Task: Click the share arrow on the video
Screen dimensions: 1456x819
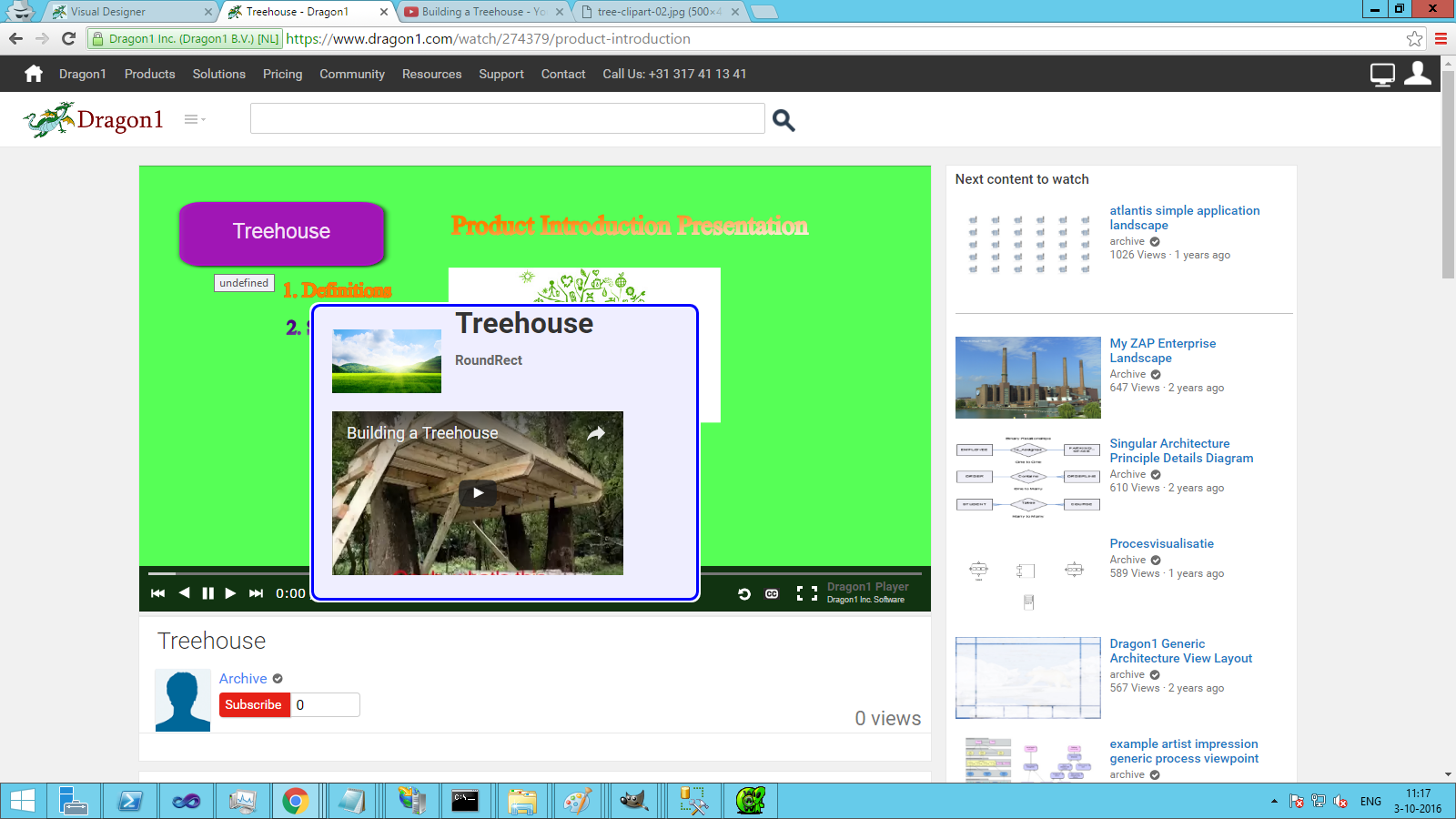Action: tap(596, 433)
